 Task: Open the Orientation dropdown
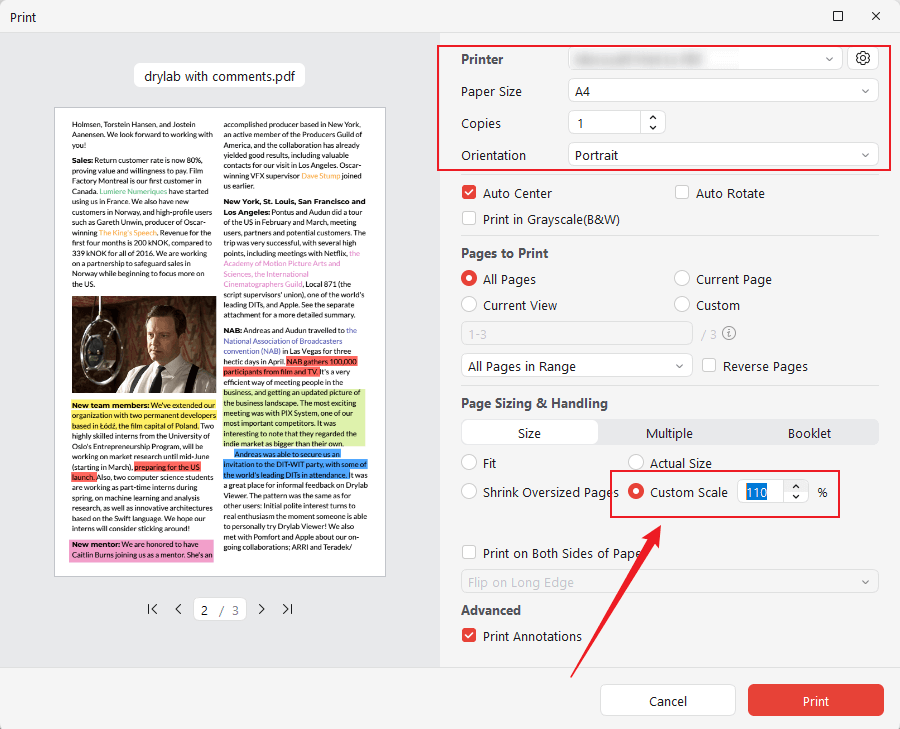pos(723,156)
